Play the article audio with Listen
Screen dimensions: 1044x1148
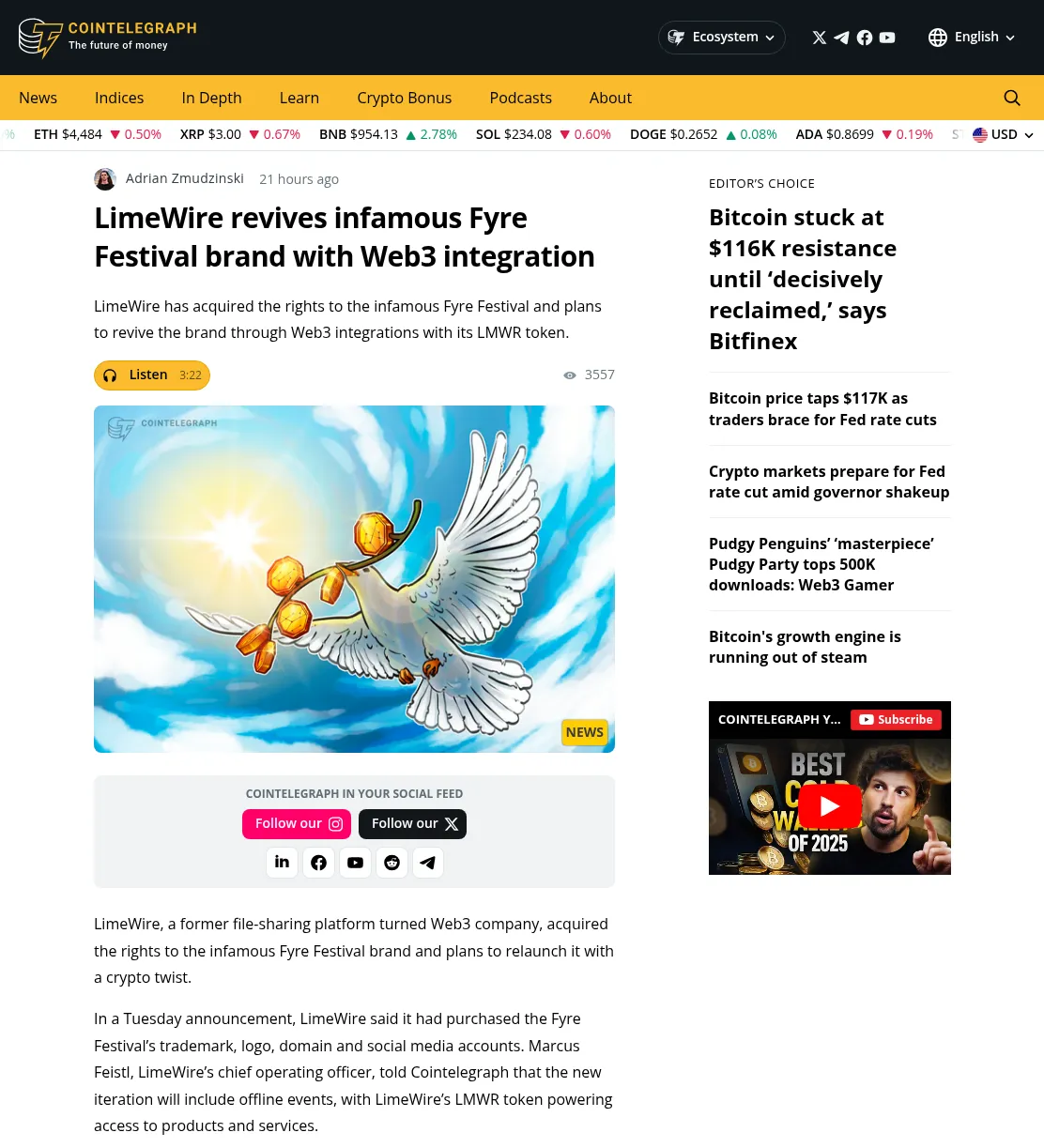[x=152, y=375]
